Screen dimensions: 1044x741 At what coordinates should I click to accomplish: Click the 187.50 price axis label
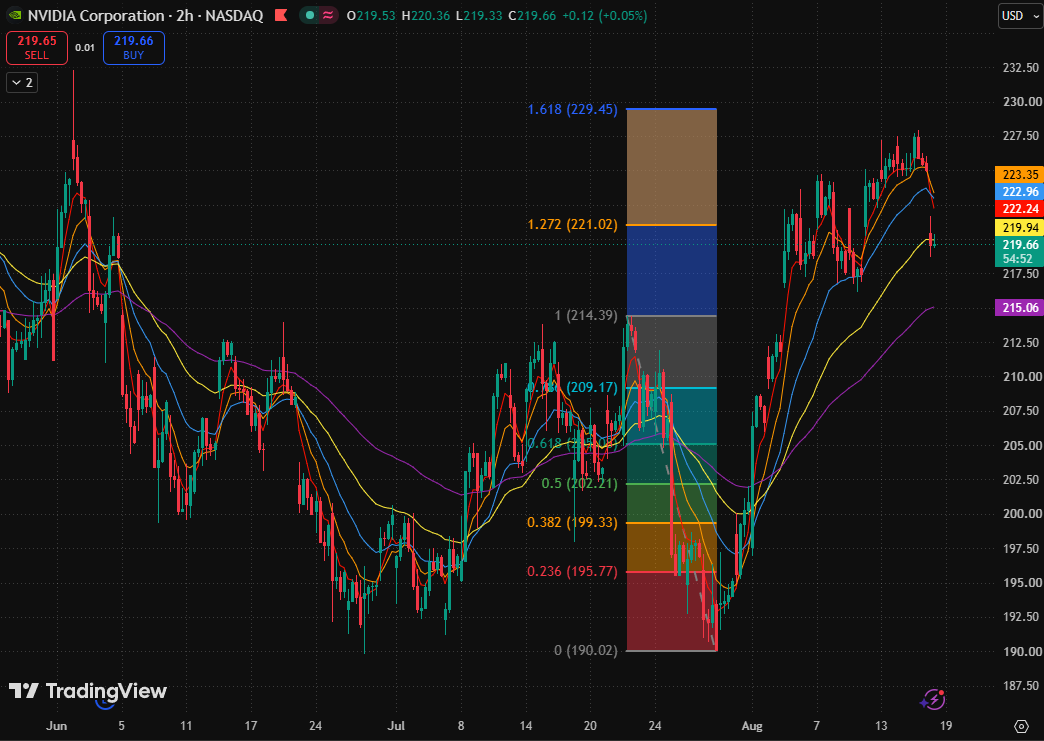point(1021,686)
